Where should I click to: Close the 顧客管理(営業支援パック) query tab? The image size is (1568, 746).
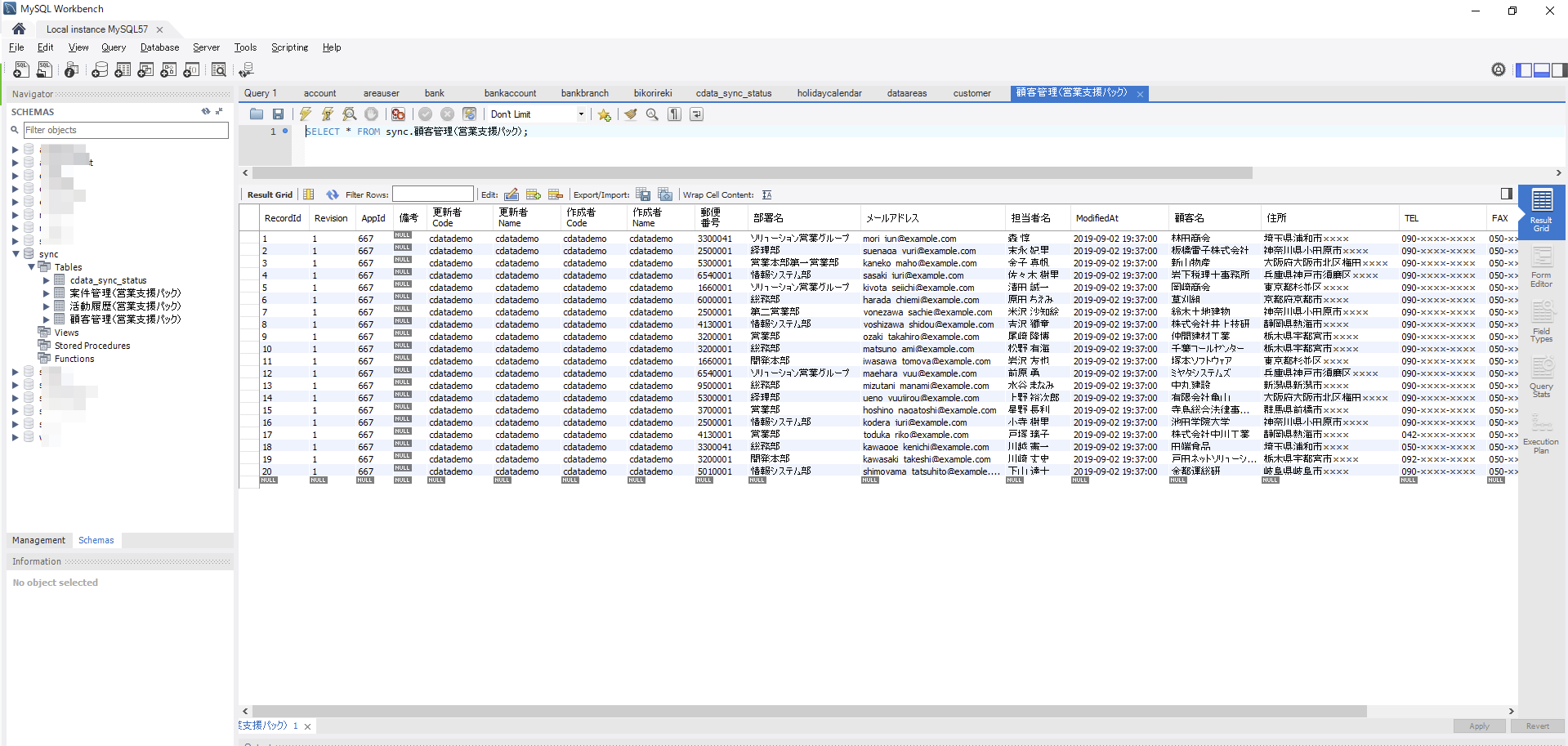pos(1140,93)
